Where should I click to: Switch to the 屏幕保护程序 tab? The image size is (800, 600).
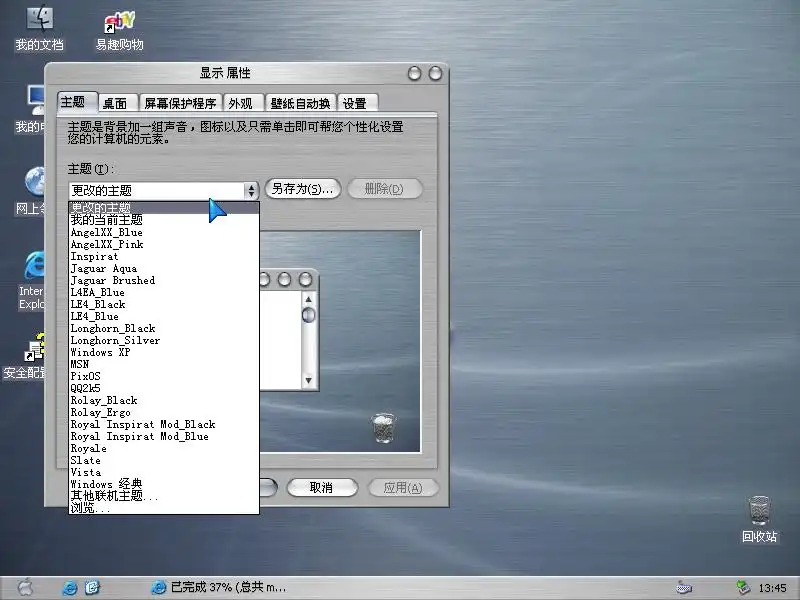[181, 104]
